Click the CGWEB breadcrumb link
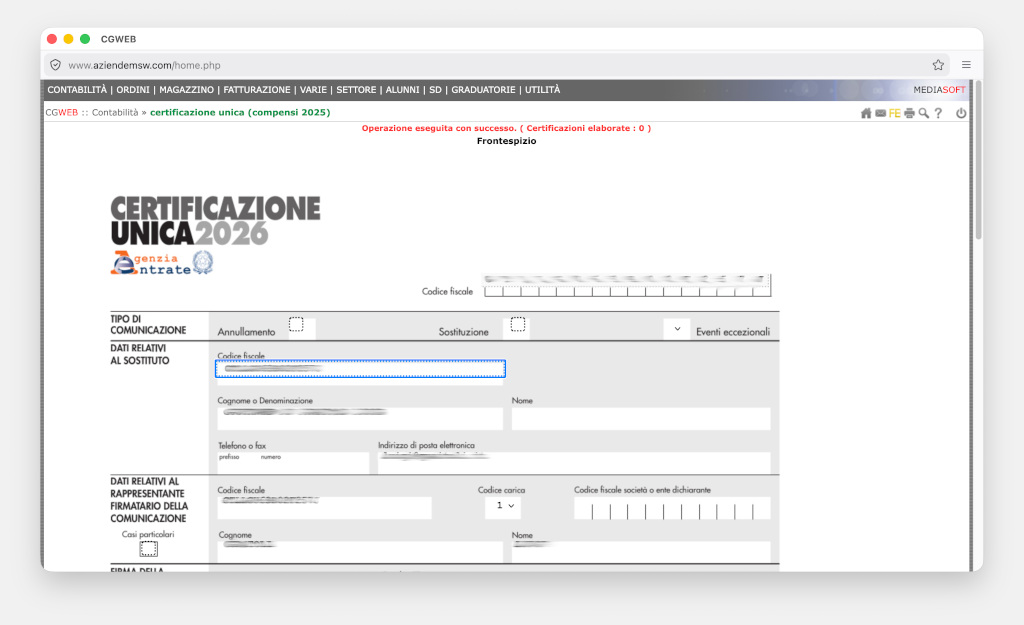Image resolution: width=1024 pixels, height=625 pixels. pyautogui.click(x=61, y=113)
